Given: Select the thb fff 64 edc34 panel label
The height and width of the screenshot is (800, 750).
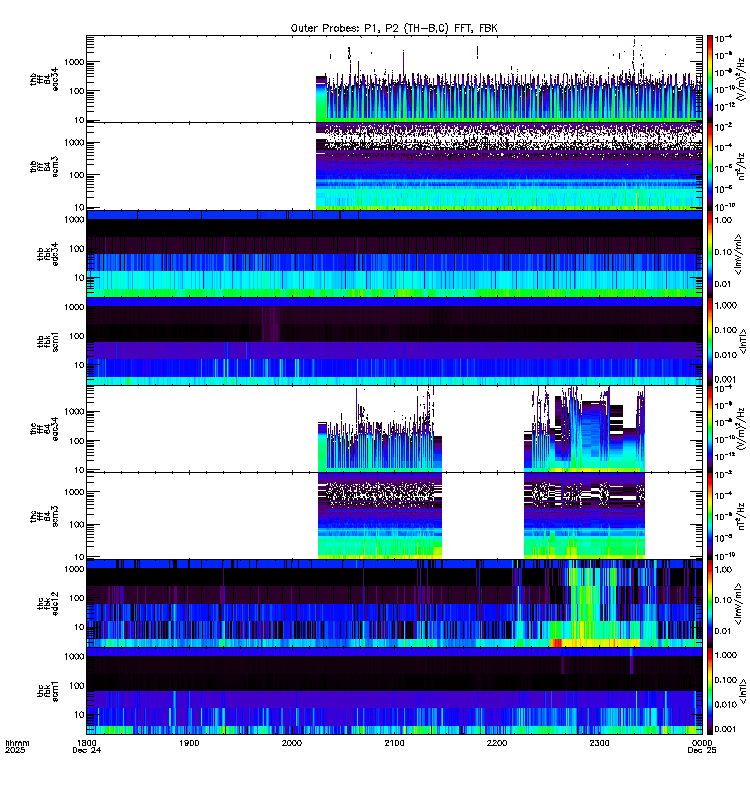Looking at the screenshot, I should click(x=44, y=79).
